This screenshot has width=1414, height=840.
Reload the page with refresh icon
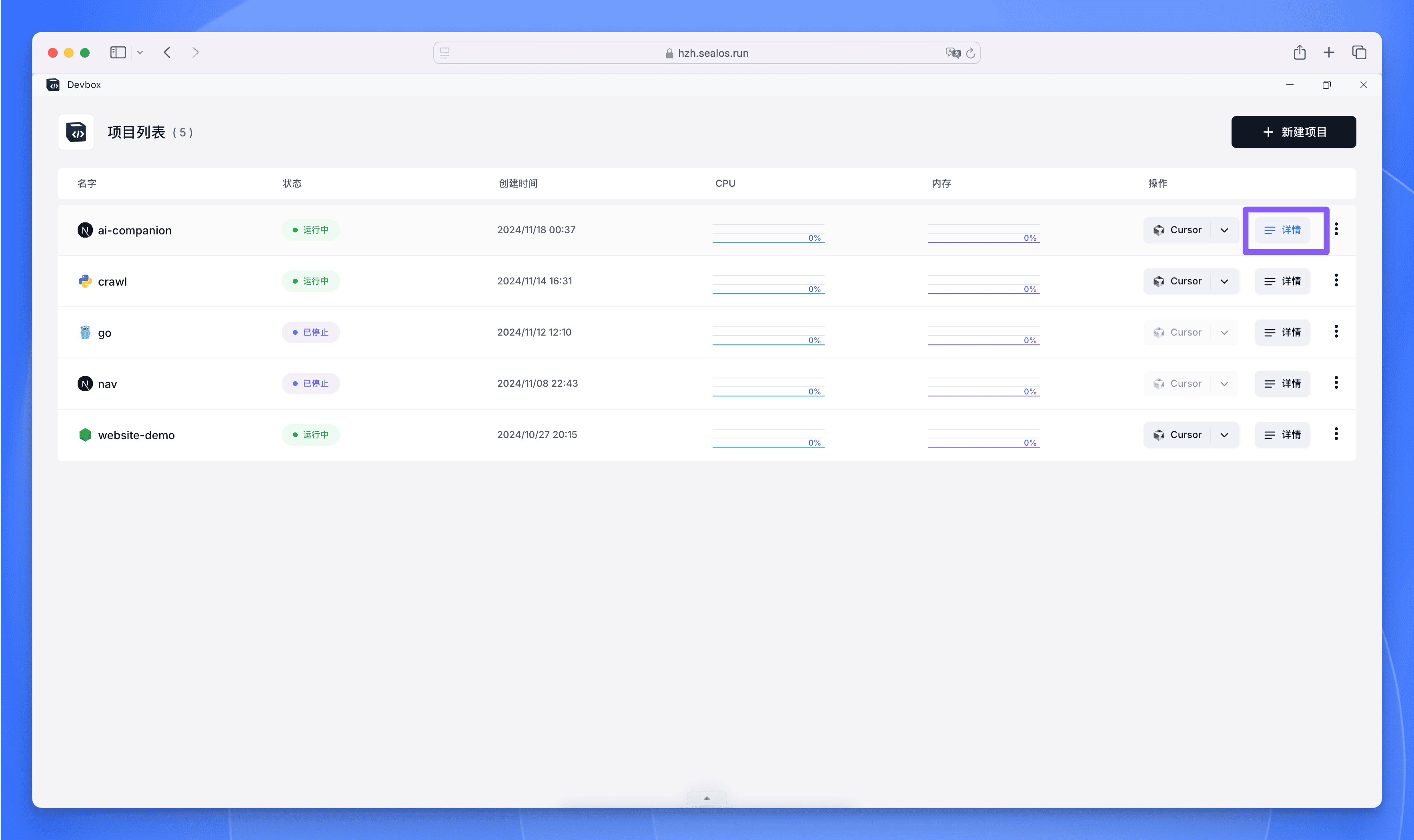click(971, 53)
